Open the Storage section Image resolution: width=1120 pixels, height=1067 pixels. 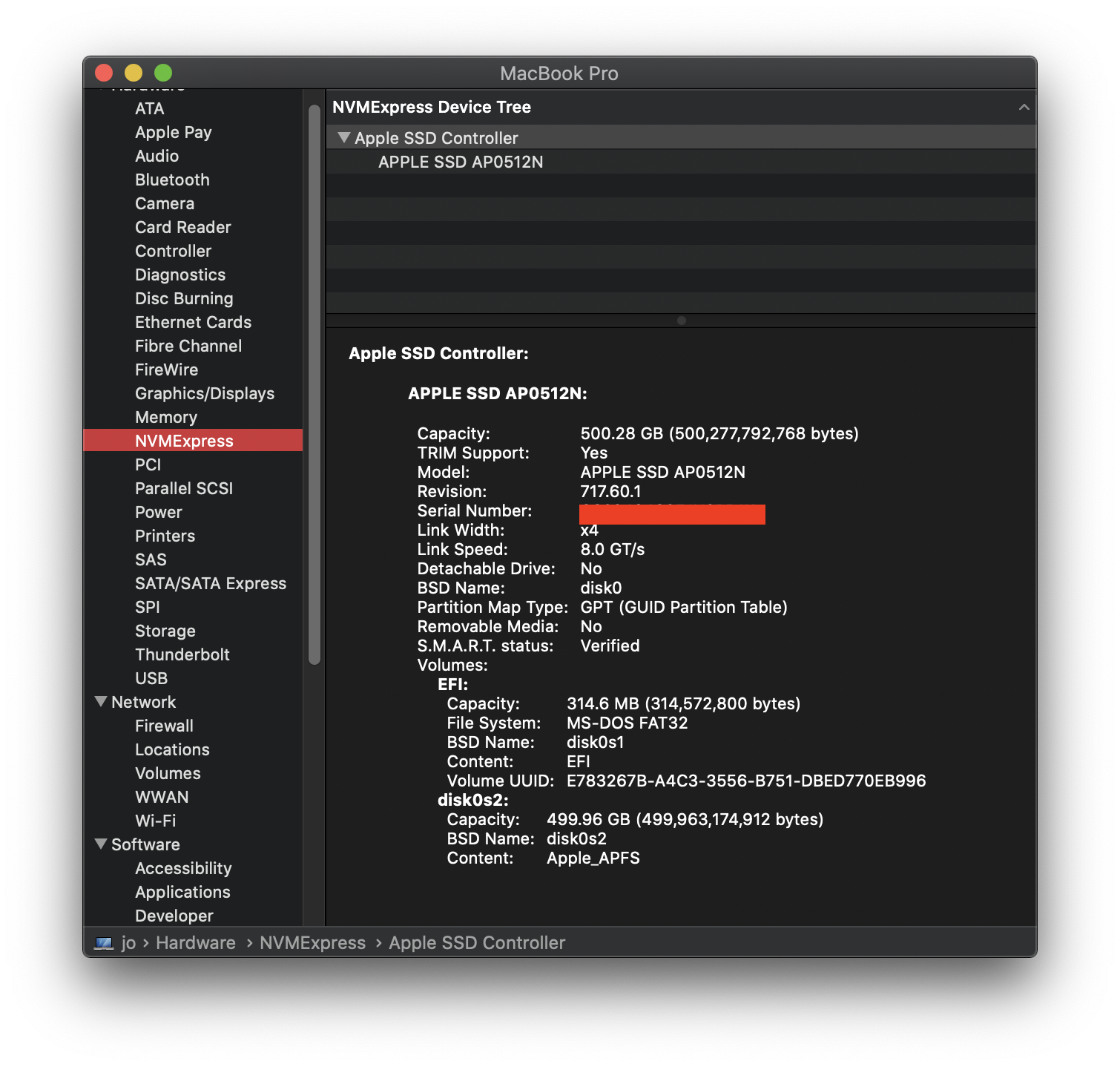[165, 631]
